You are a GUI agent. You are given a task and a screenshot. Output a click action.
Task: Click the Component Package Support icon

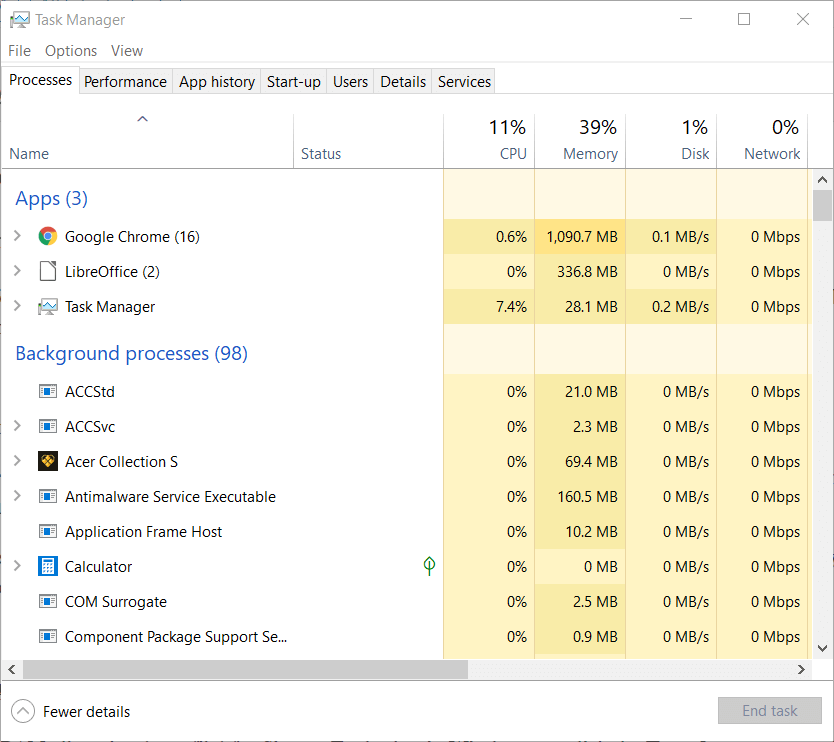[48, 637]
